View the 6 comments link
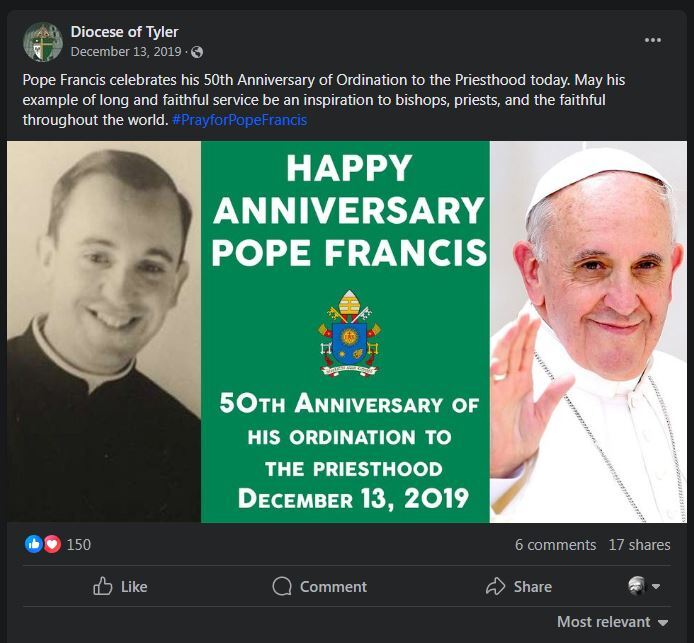This screenshot has width=694, height=643. [555, 545]
